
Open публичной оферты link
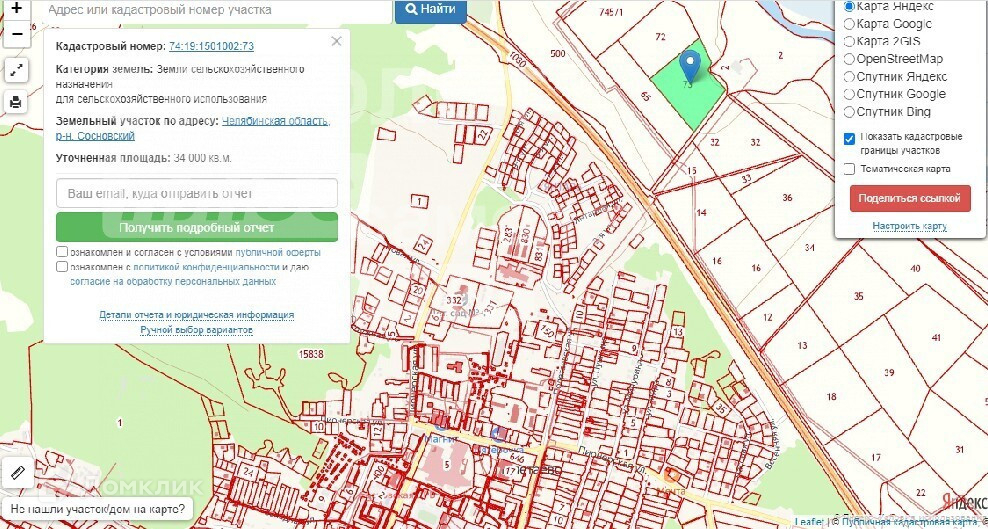pyautogui.click(x=278, y=253)
